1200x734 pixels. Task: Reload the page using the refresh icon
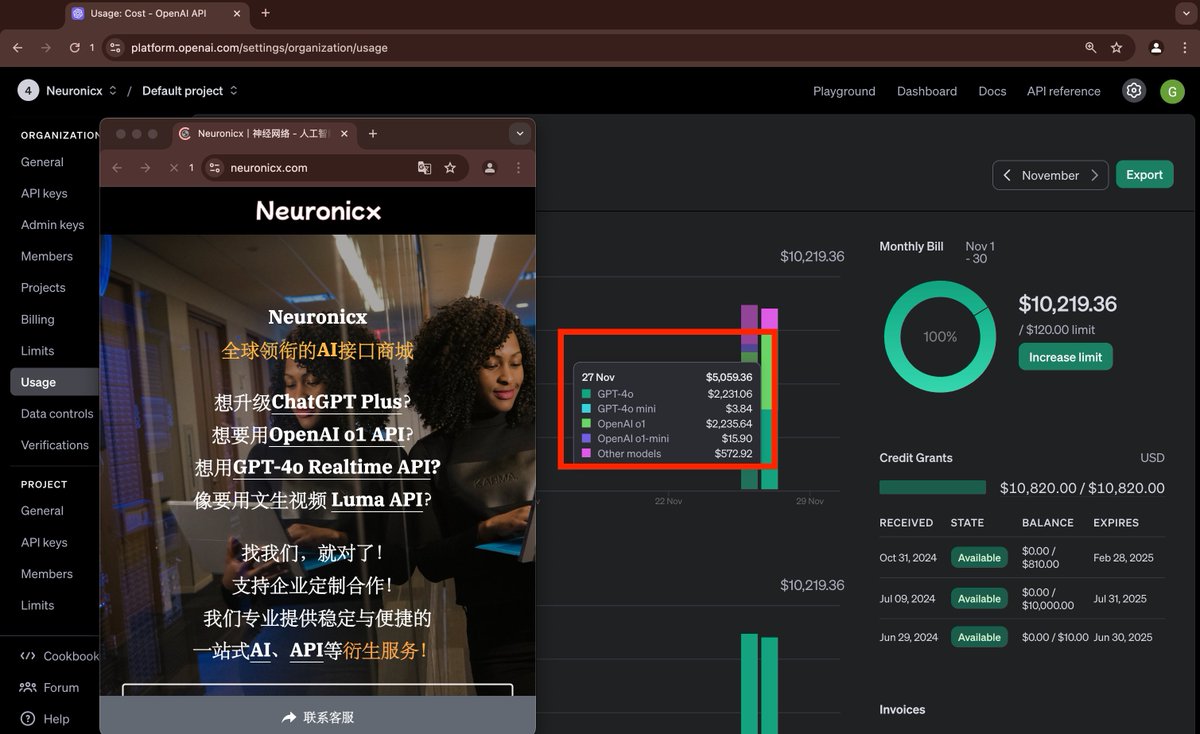click(74, 47)
